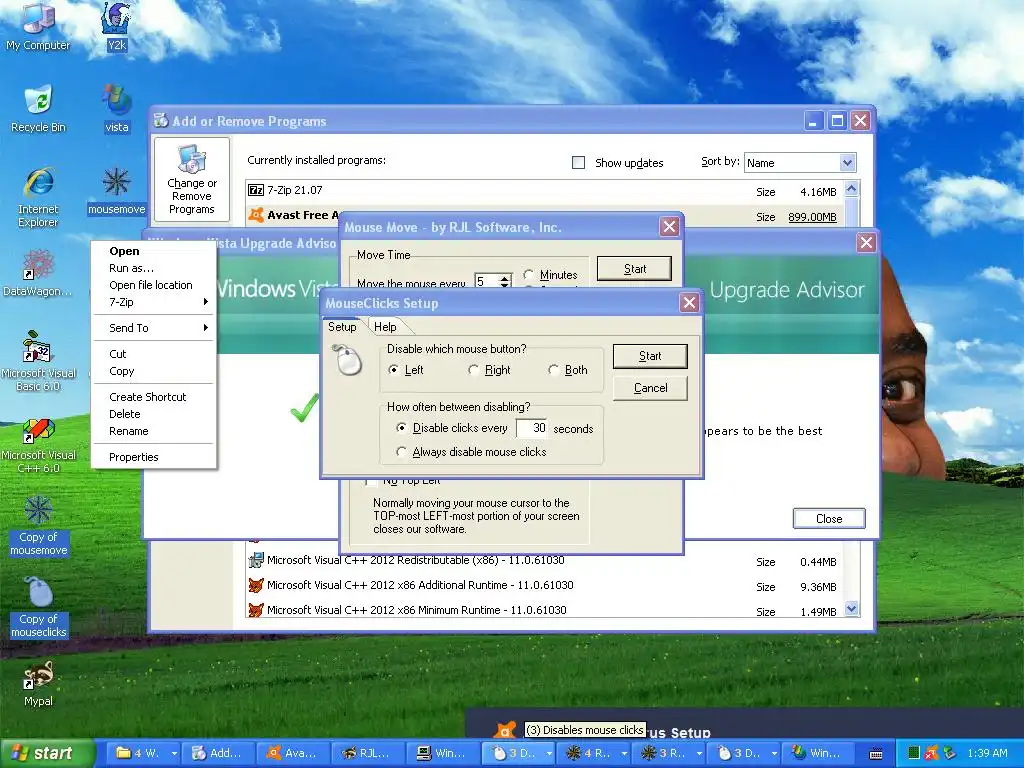Click the 1:39 AM taskbar clock
This screenshot has width=1024, height=768.
987,753
